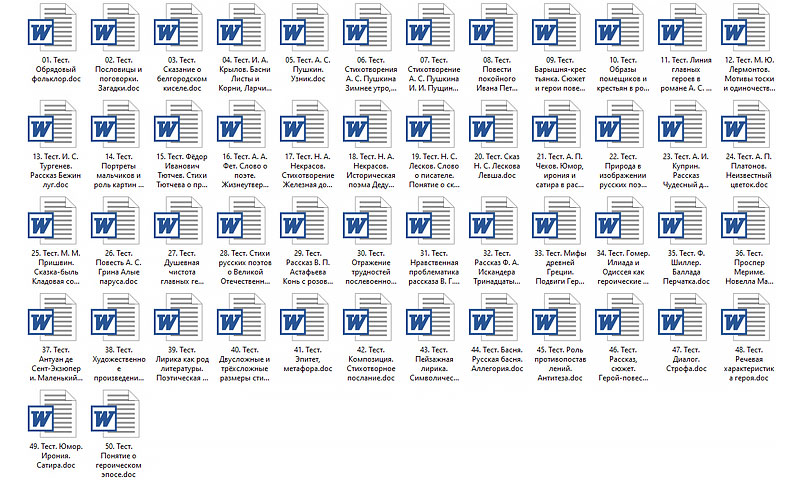
Task: Select Word icon 09. Тест. Барышня-крестьянка
Action: click(557, 28)
